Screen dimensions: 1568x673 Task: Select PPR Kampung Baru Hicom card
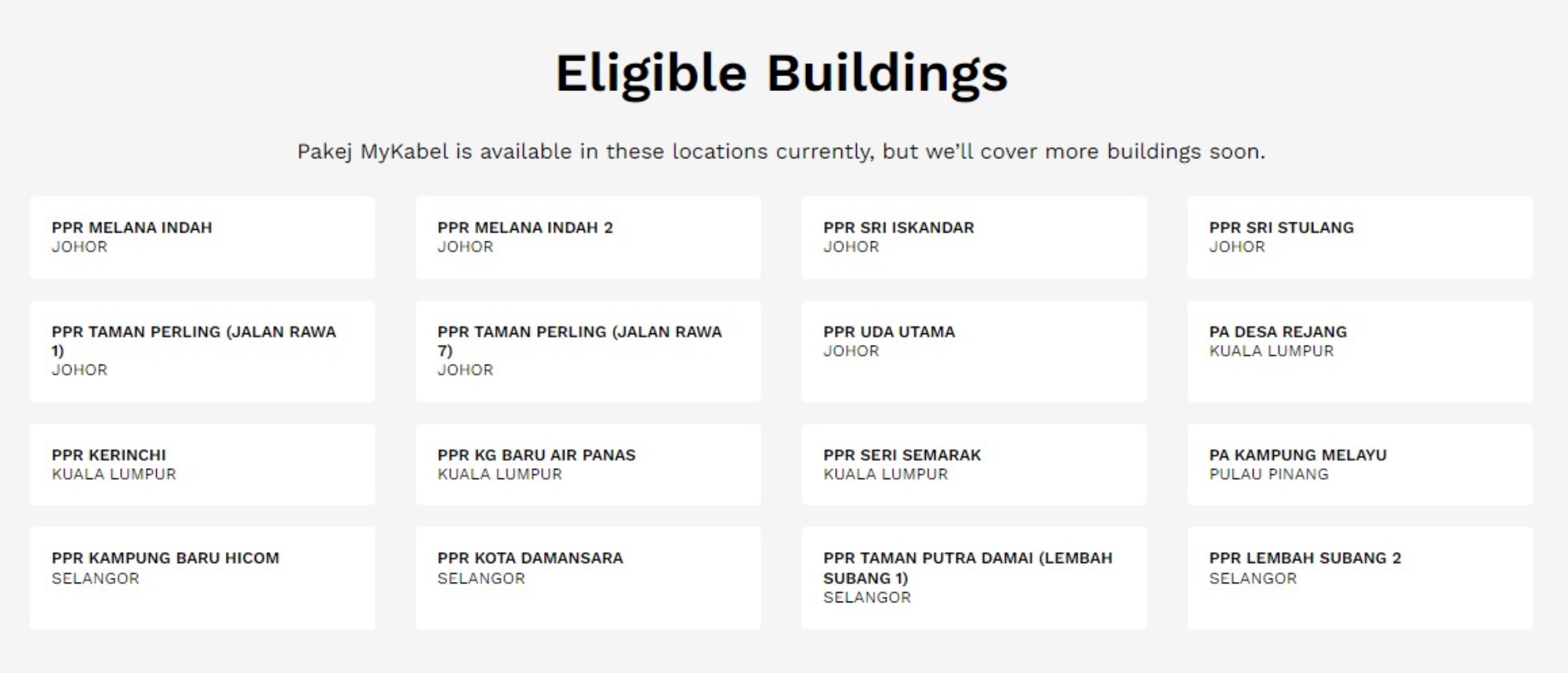(x=202, y=578)
